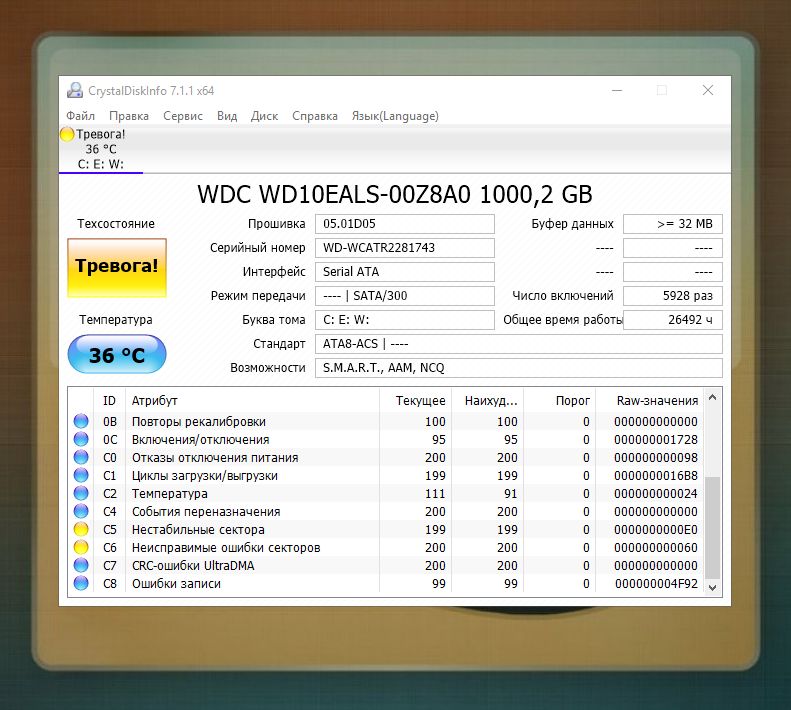Click the Наихуд... column header
The image size is (791, 710).
(x=488, y=401)
